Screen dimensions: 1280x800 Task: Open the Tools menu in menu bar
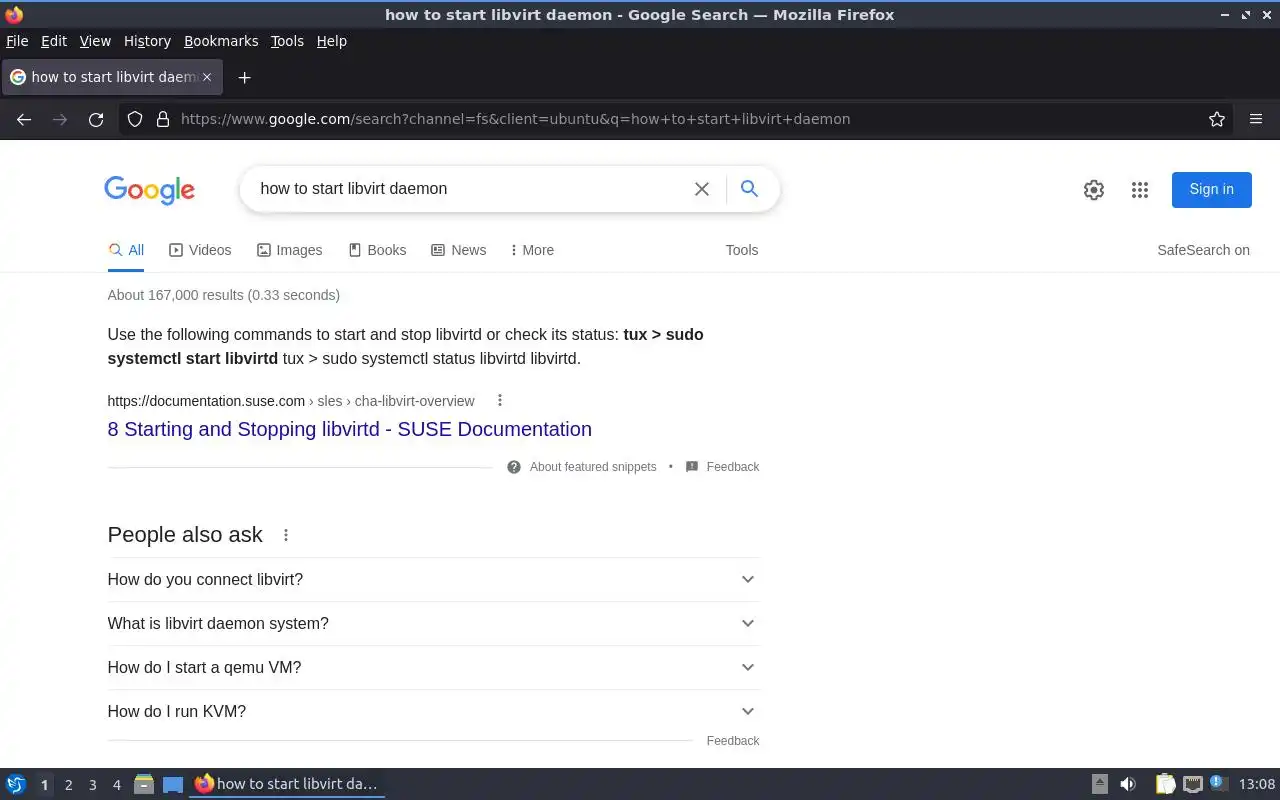click(x=287, y=41)
